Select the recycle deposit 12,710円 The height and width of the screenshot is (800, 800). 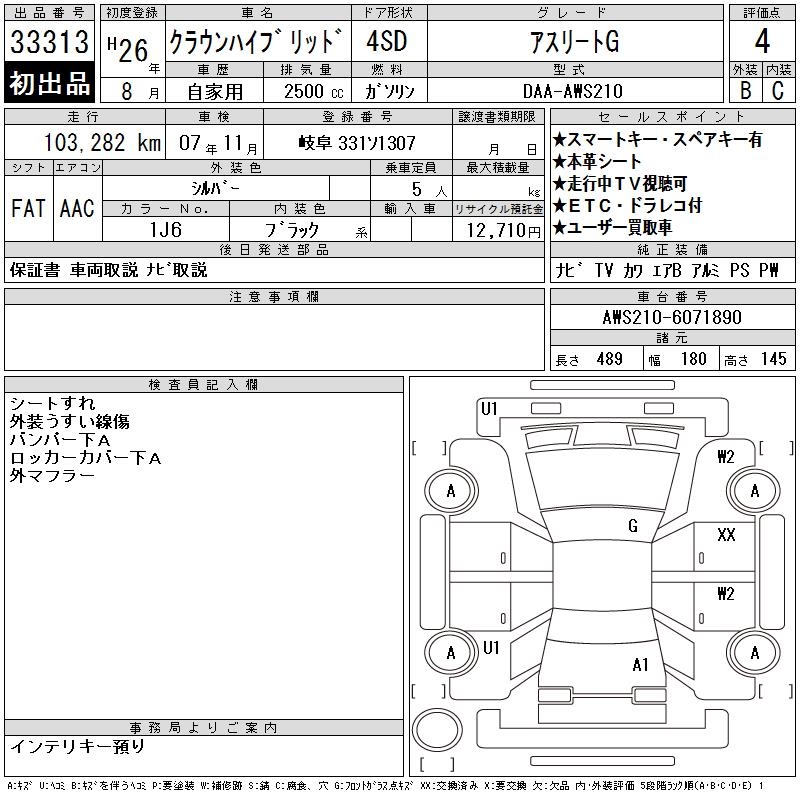click(x=503, y=231)
